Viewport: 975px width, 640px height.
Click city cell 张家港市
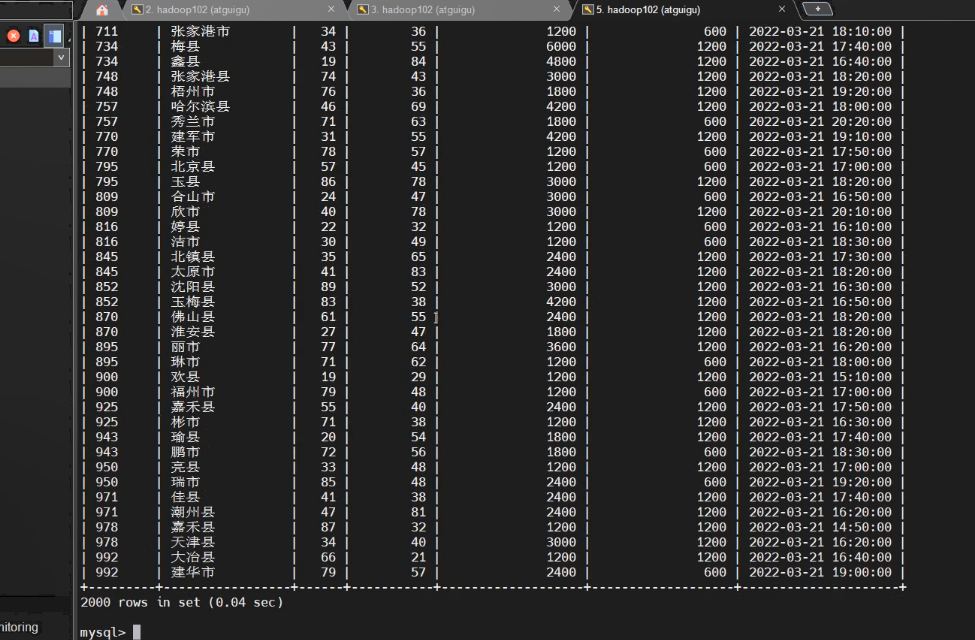pos(200,31)
